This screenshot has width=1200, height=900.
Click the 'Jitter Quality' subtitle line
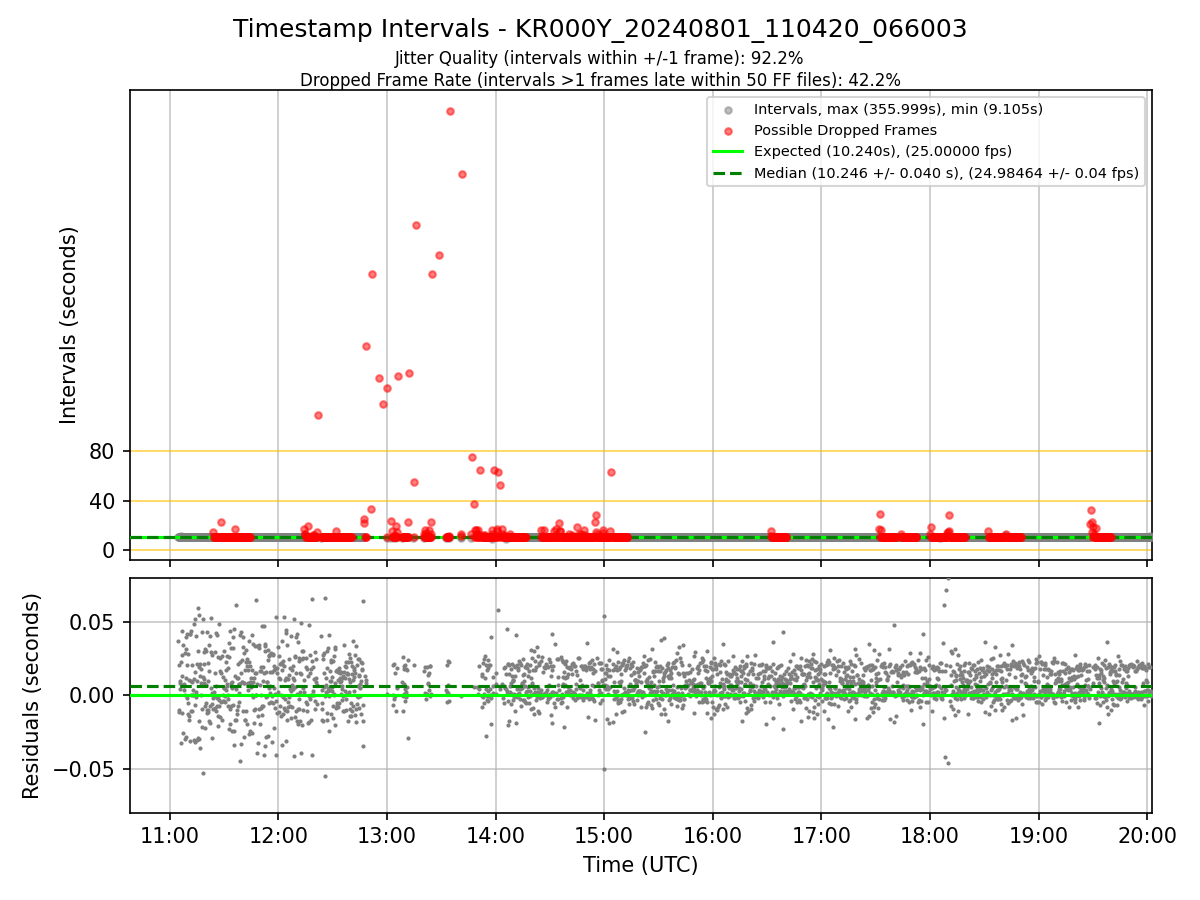point(599,59)
